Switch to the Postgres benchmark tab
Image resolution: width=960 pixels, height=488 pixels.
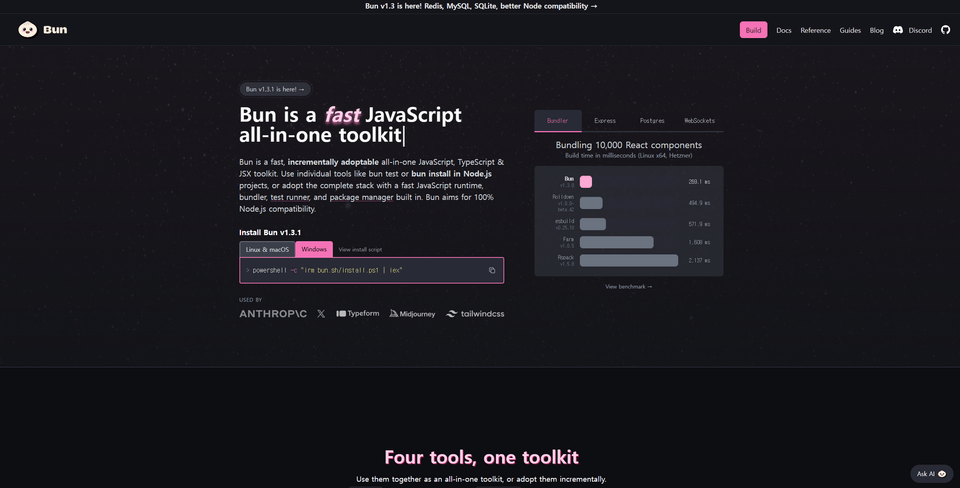click(x=652, y=121)
